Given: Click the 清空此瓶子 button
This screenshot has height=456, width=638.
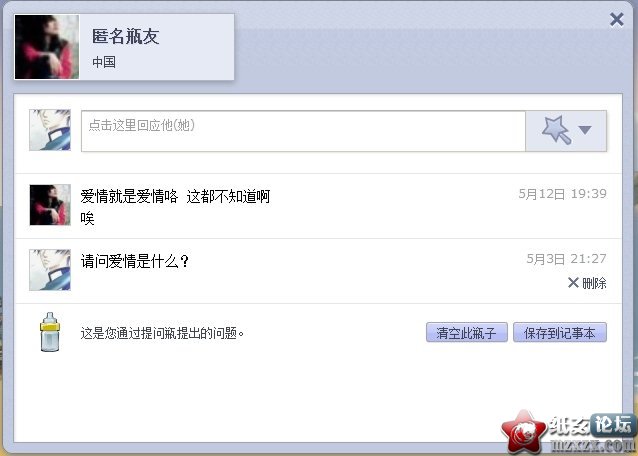Looking at the screenshot, I should tap(466, 333).
